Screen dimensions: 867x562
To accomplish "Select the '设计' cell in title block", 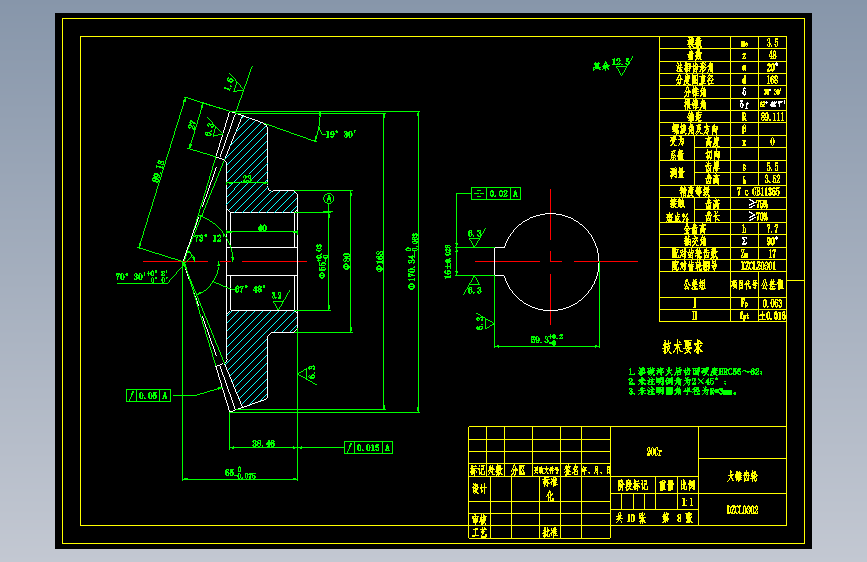I will pyautogui.click(x=479, y=489).
